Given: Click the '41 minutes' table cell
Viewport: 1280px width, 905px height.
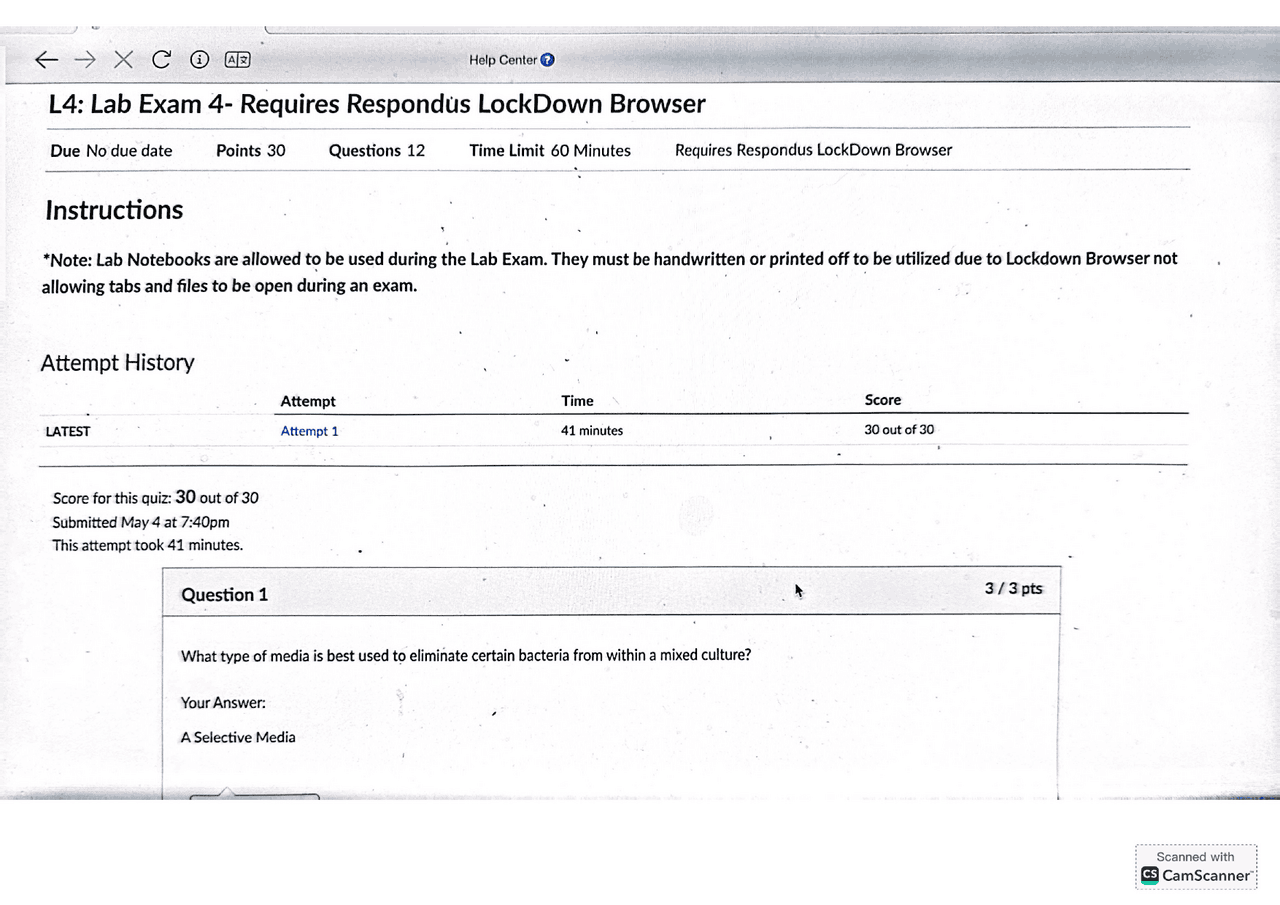Looking at the screenshot, I should pyautogui.click(x=592, y=431).
